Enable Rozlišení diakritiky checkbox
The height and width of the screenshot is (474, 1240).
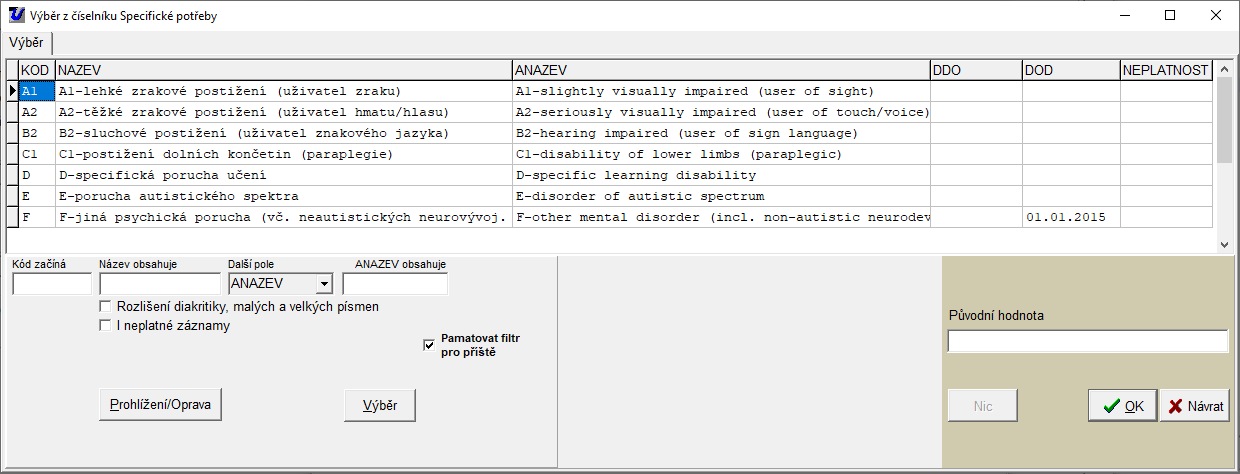coord(104,306)
